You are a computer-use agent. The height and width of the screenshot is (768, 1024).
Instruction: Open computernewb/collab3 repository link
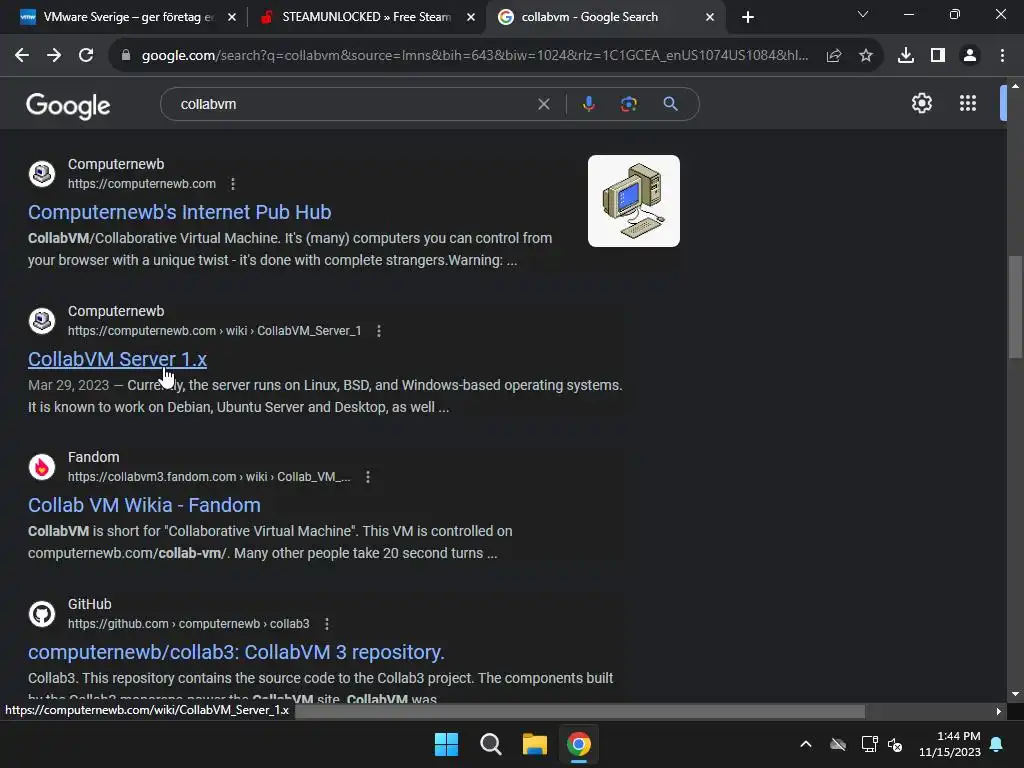tap(236, 652)
